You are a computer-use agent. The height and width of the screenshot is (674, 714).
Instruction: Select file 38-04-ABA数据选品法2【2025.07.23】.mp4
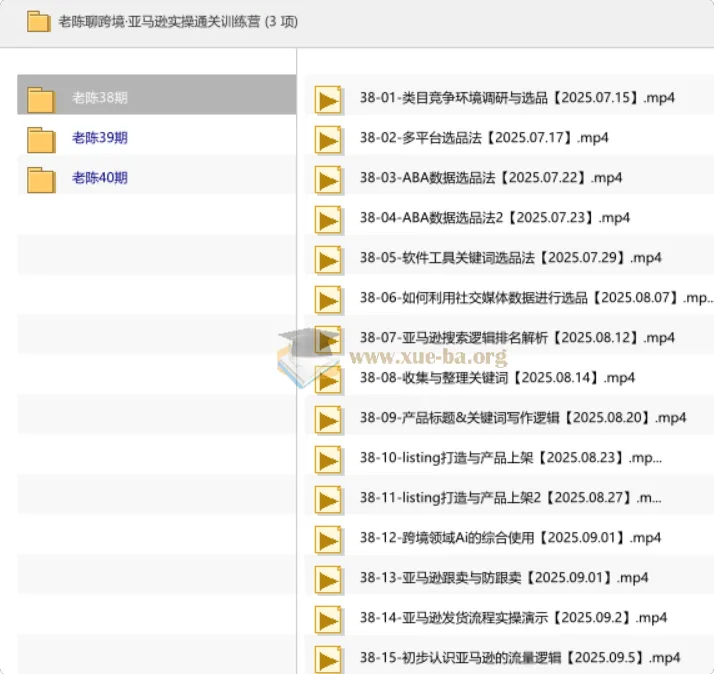pos(495,218)
